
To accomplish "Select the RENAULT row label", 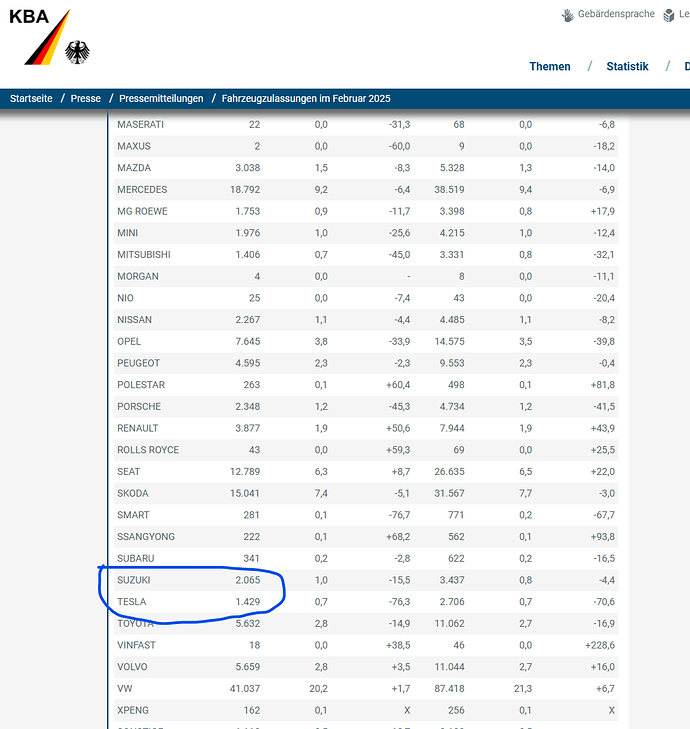I will (138, 428).
